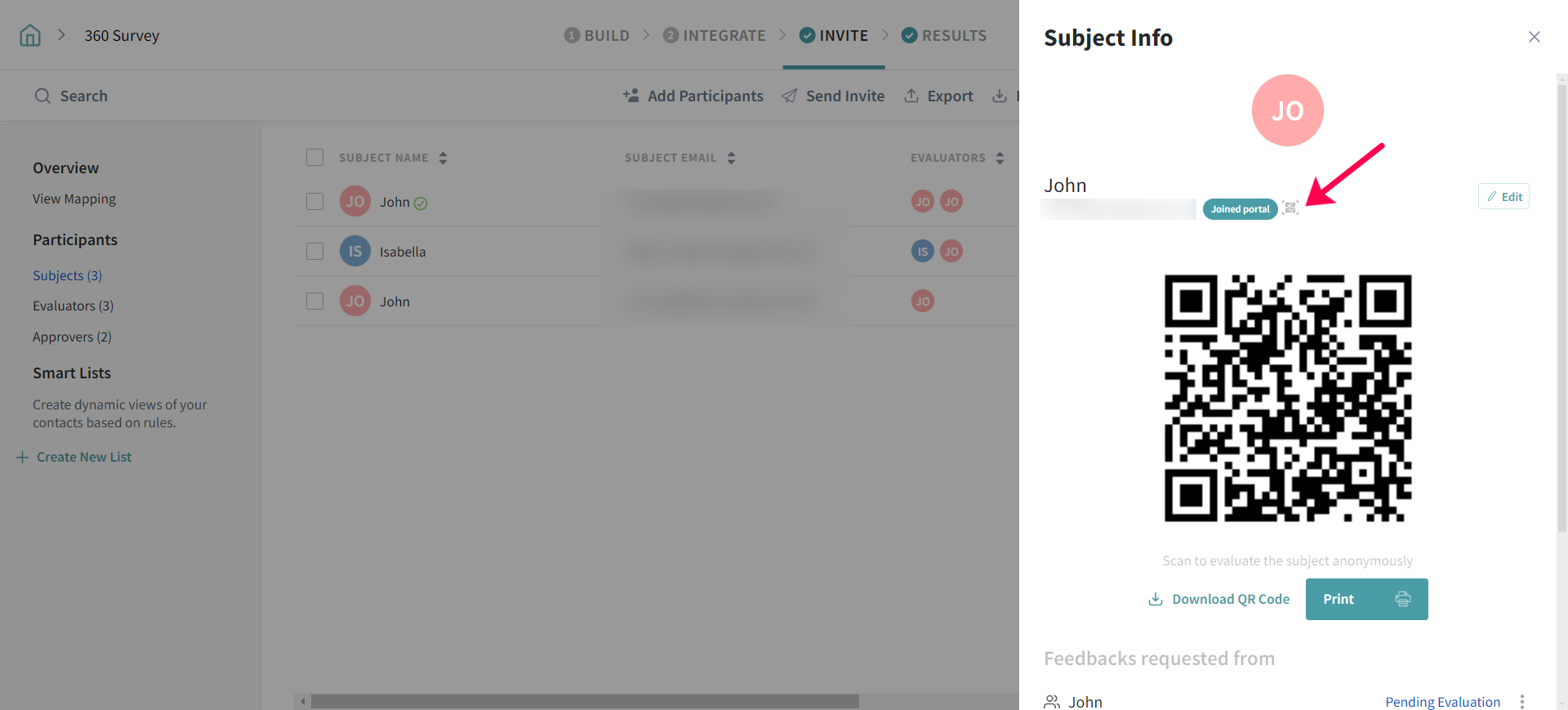Sort by Evaluators column arrows
This screenshot has height=710, width=1568.
click(x=1000, y=158)
